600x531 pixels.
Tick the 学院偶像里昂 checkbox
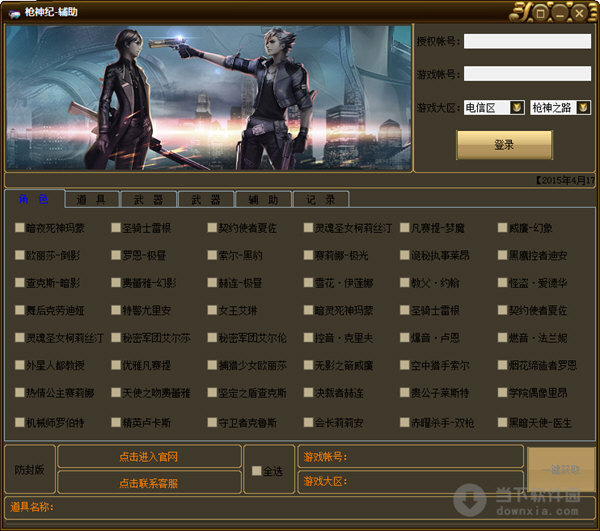502,393
